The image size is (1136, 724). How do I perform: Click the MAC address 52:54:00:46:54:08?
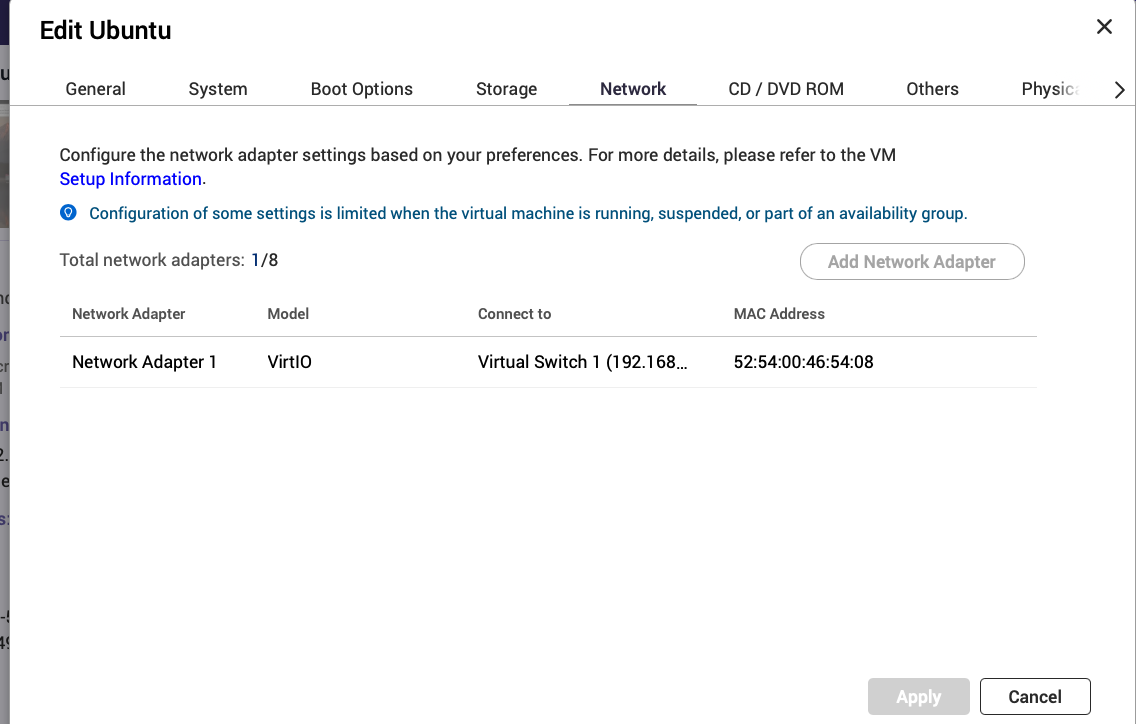point(803,362)
